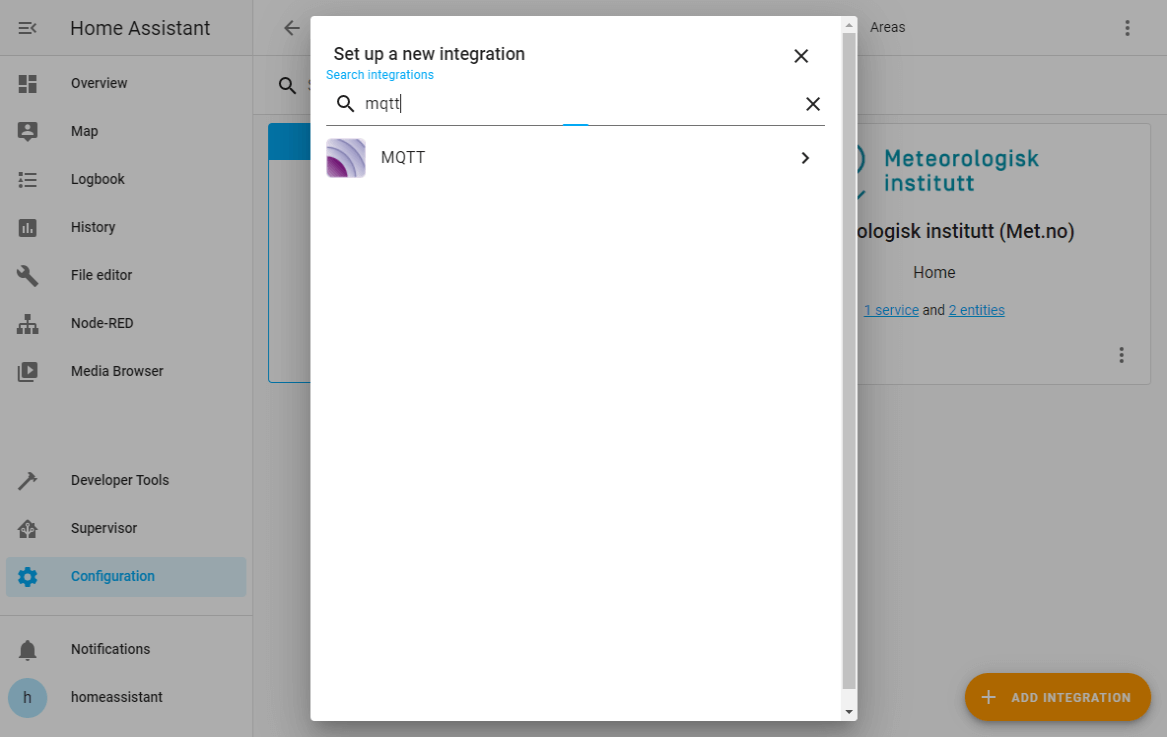The width and height of the screenshot is (1167, 737).
Task: Open Node-RED in the sidebar
Action: [x=101, y=323]
